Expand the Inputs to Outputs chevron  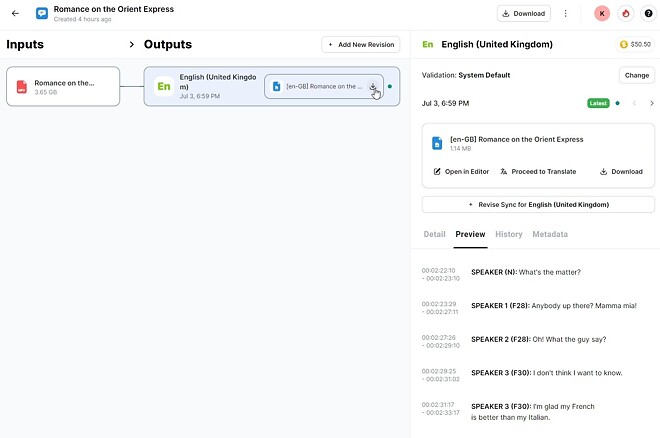coord(132,45)
